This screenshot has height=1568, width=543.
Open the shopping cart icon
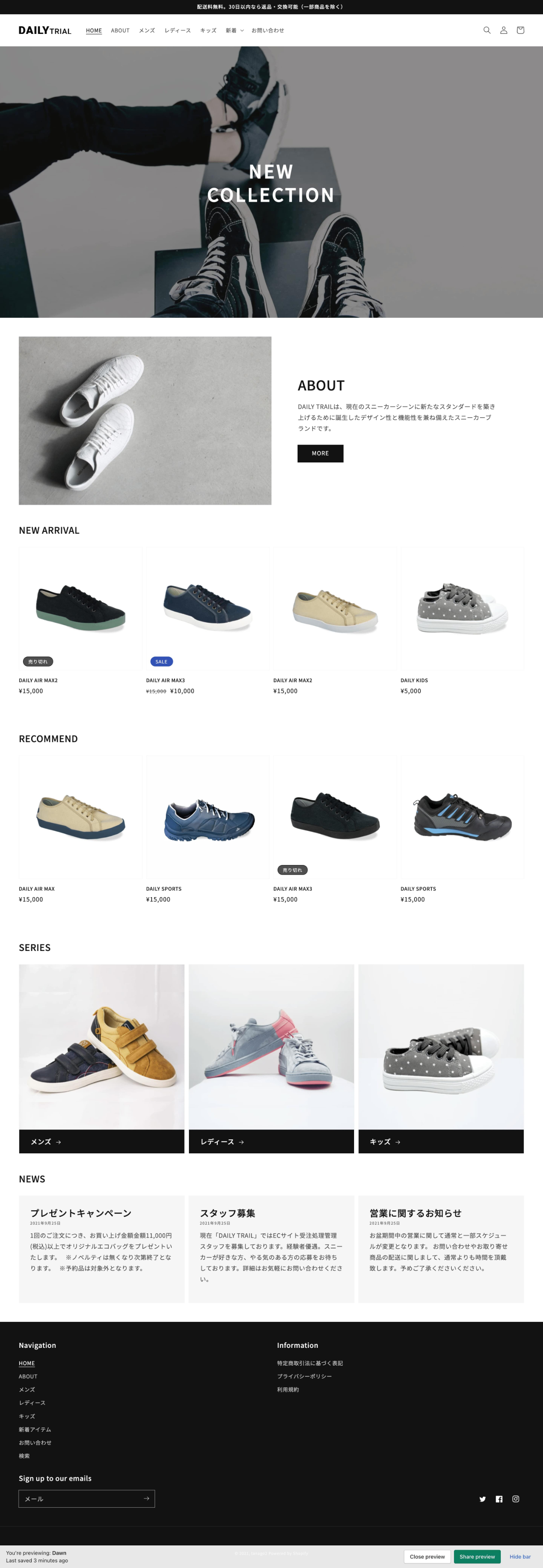tap(520, 30)
